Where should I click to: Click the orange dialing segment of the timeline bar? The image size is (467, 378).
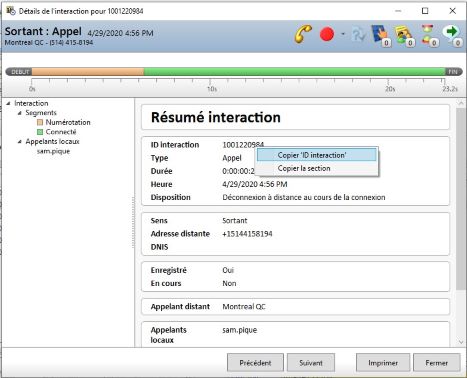click(88, 72)
